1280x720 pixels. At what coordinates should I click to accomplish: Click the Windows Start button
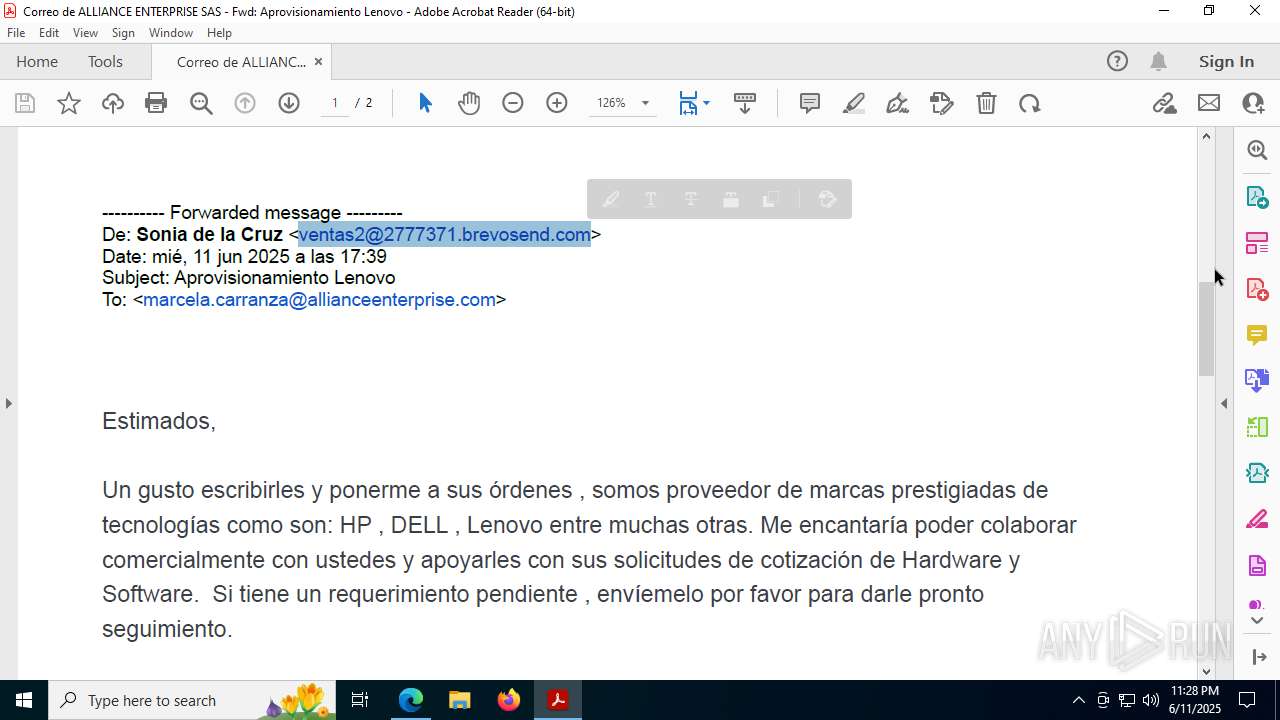tap(24, 700)
